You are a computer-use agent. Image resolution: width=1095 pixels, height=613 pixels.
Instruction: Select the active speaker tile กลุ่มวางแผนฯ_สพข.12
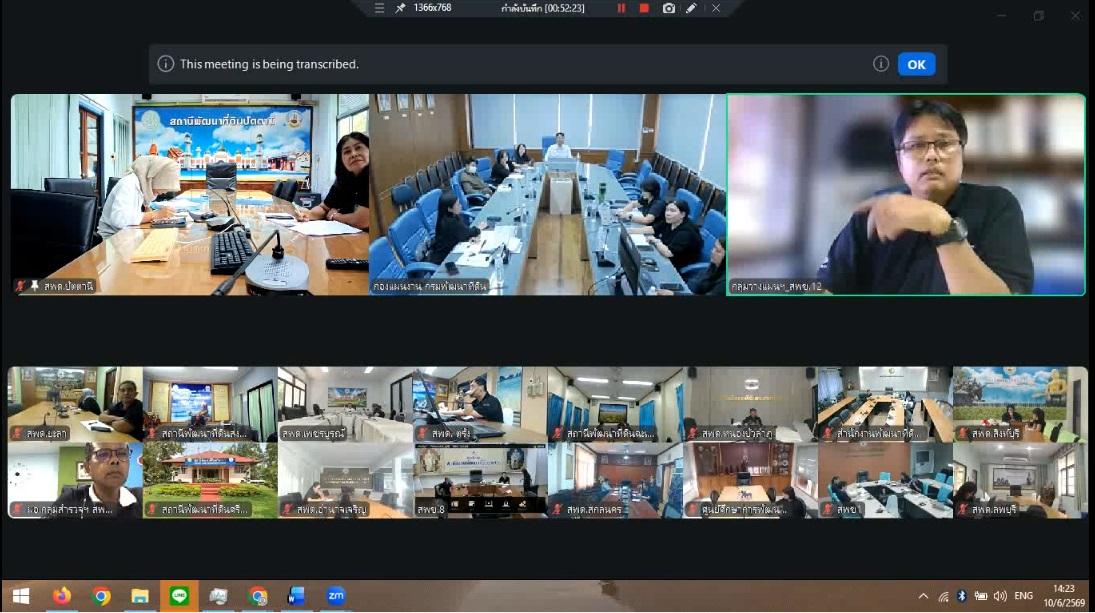point(906,195)
